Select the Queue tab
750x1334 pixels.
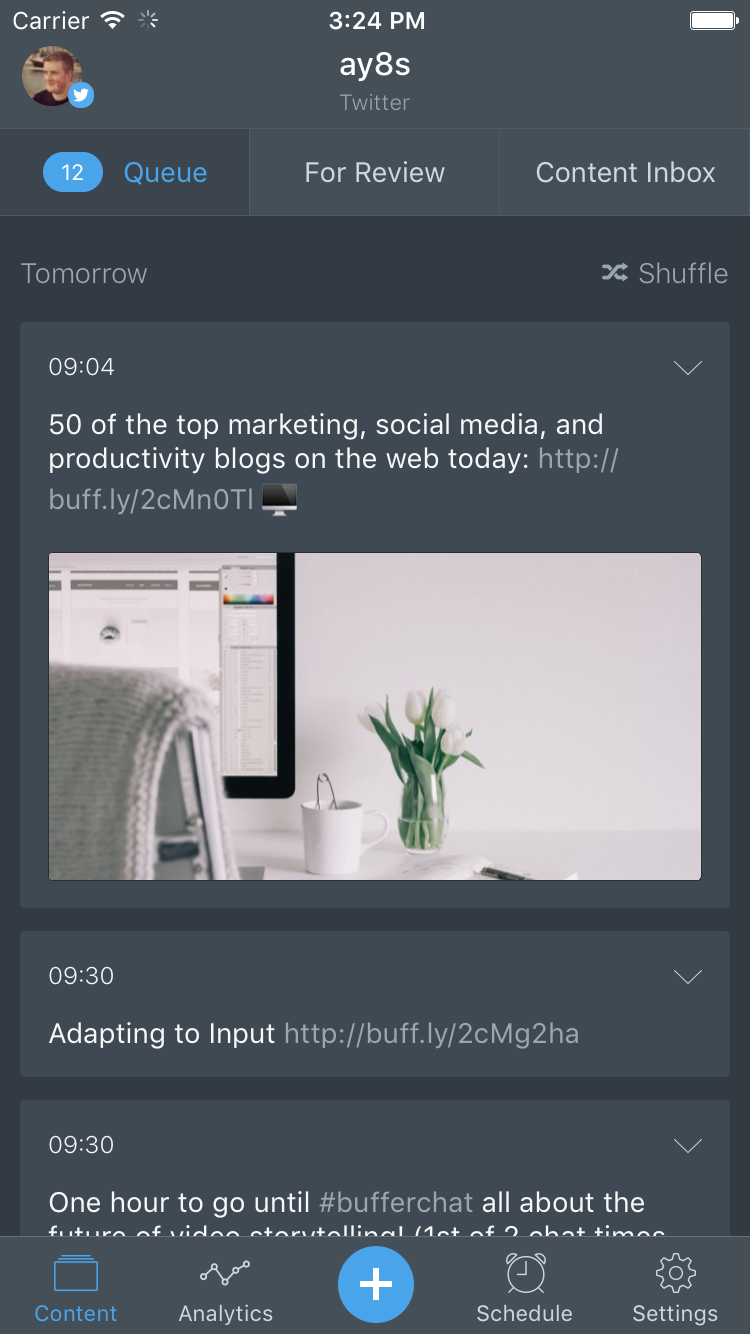coord(165,172)
